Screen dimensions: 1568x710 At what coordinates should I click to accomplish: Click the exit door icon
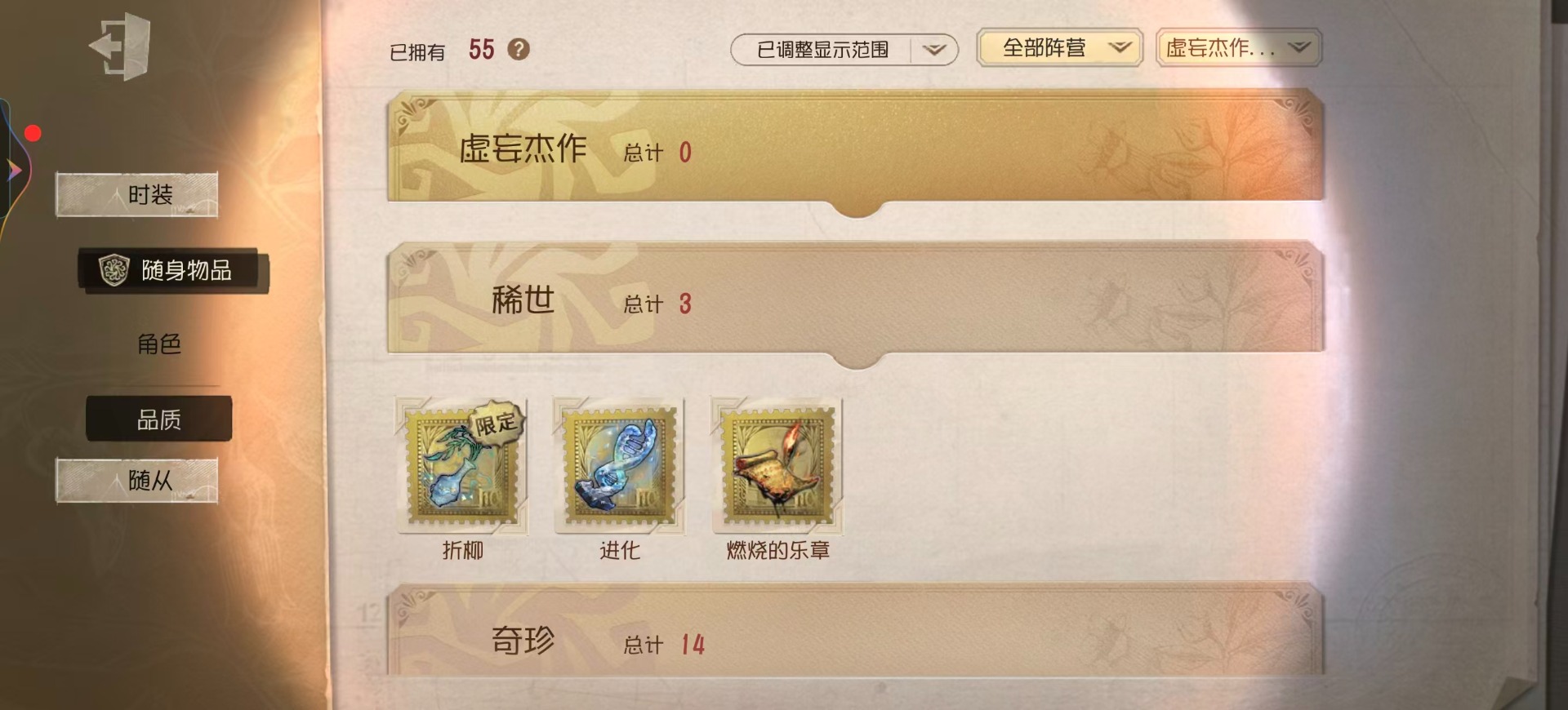[x=121, y=46]
